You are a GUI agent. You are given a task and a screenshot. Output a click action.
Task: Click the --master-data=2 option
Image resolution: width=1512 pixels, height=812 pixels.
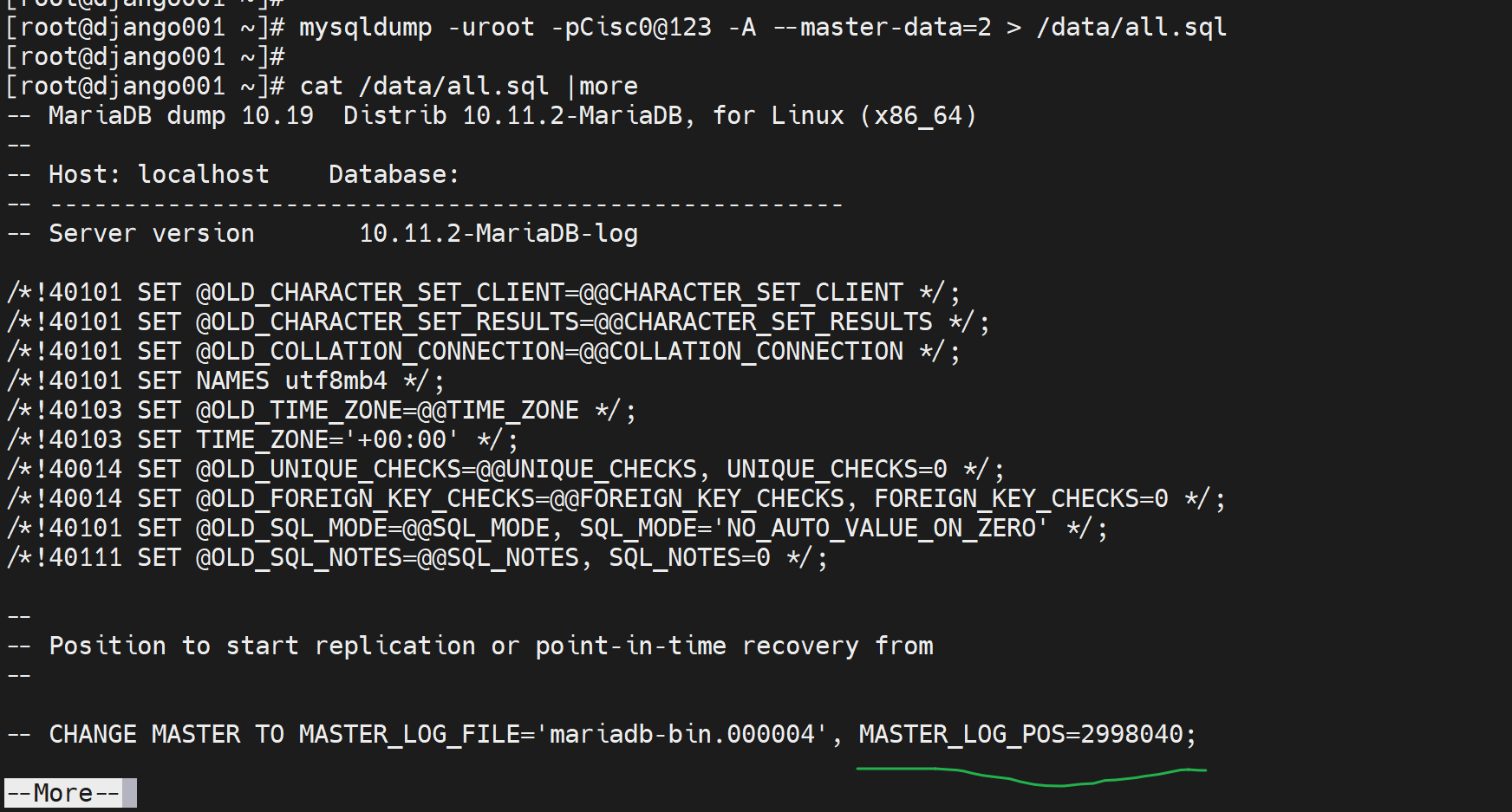(x=882, y=27)
